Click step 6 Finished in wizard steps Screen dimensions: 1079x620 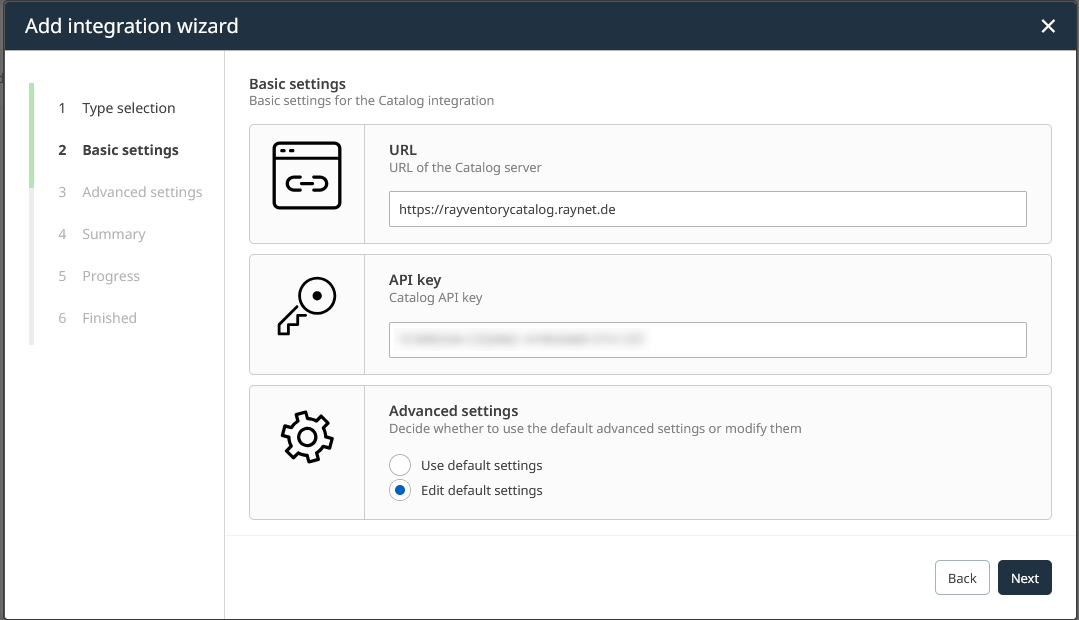pos(109,318)
